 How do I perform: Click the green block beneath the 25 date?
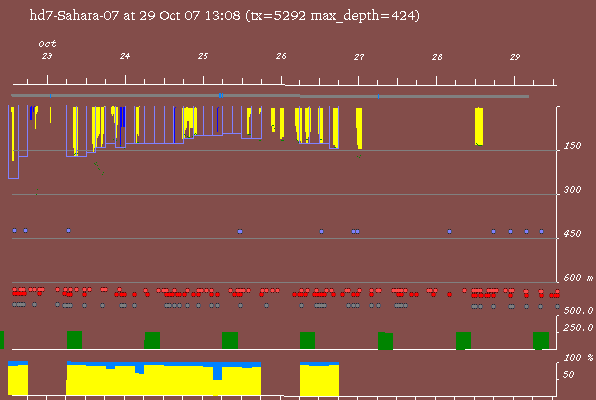[230, 340]
